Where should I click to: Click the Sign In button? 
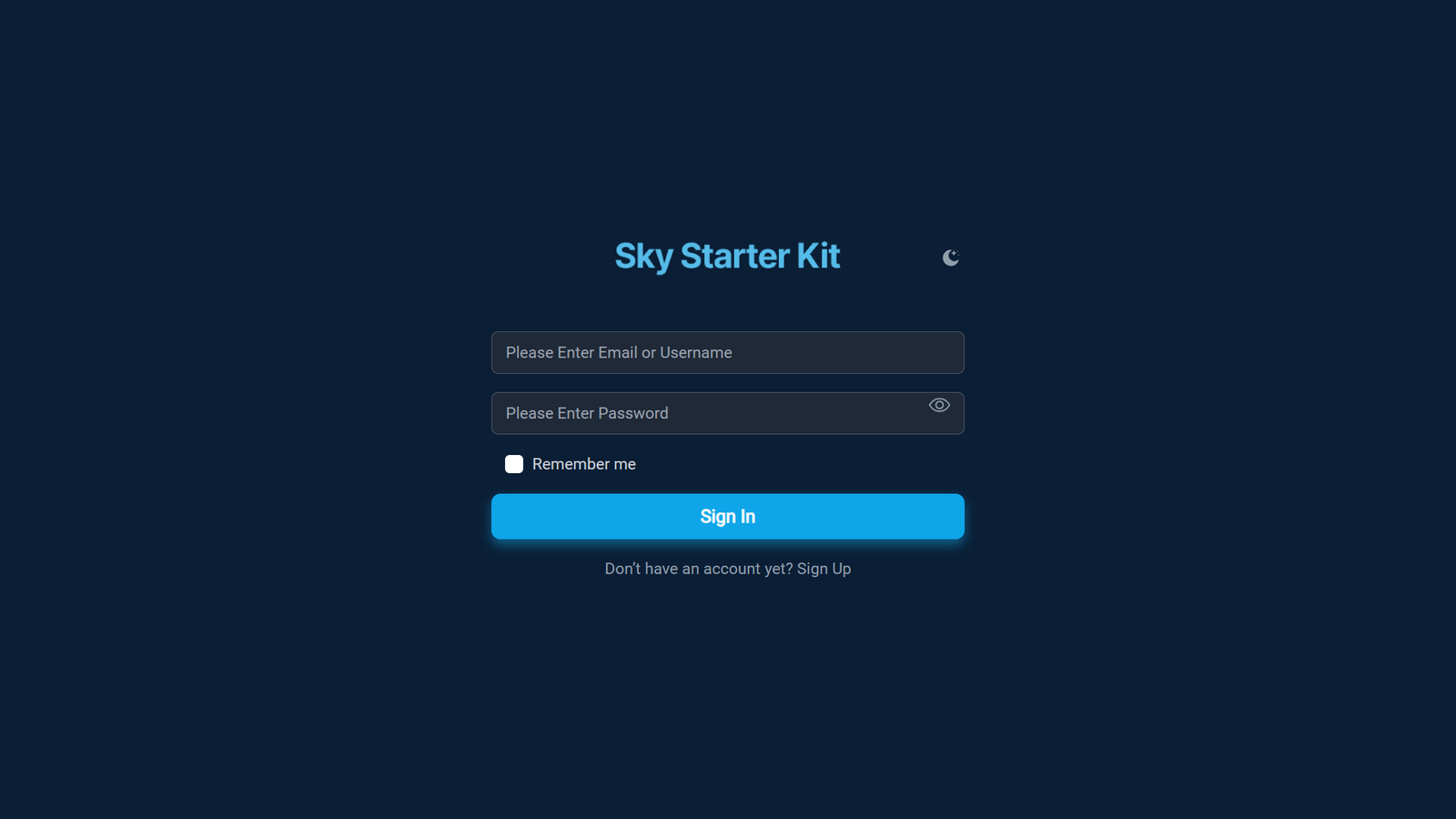tap(728, 516)
